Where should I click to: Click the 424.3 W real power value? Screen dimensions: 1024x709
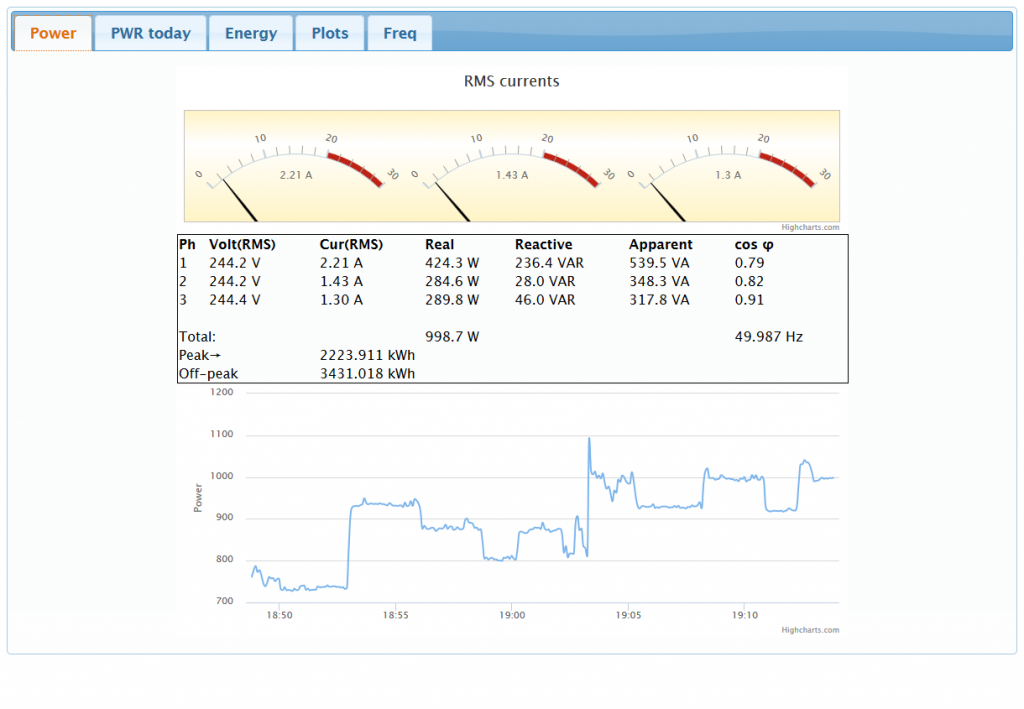pyautogui.click(x=452, y=263)
